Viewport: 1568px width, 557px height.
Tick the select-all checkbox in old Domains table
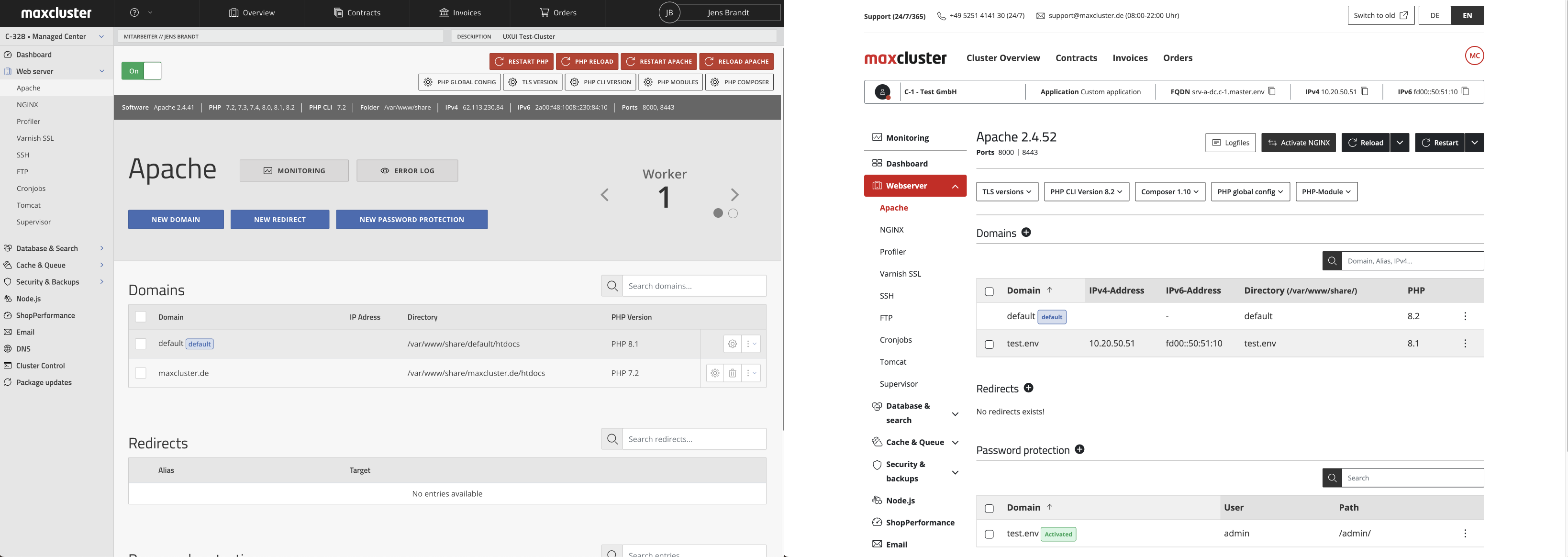141,317
